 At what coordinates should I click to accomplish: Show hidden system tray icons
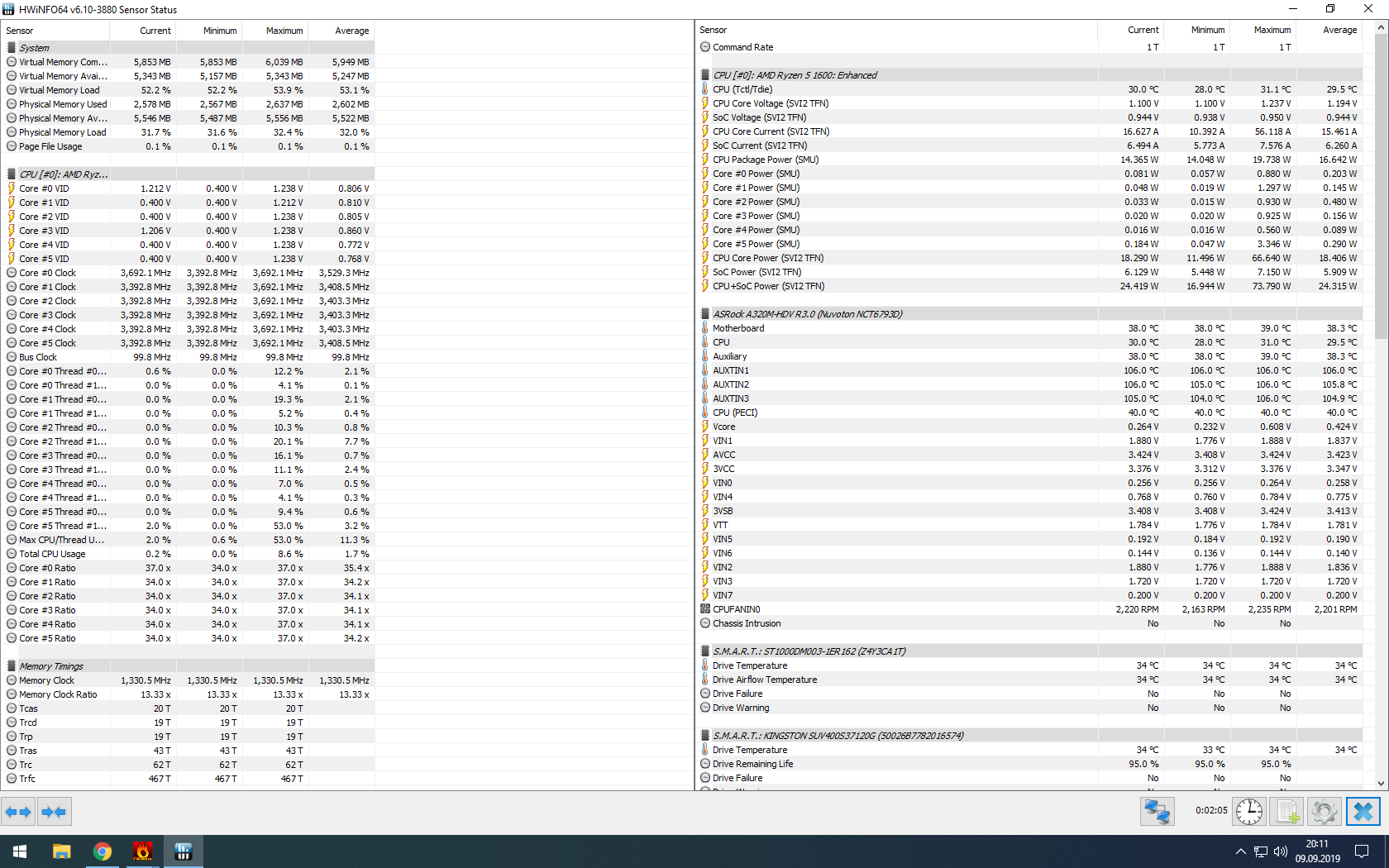[x=1240, y=851]
